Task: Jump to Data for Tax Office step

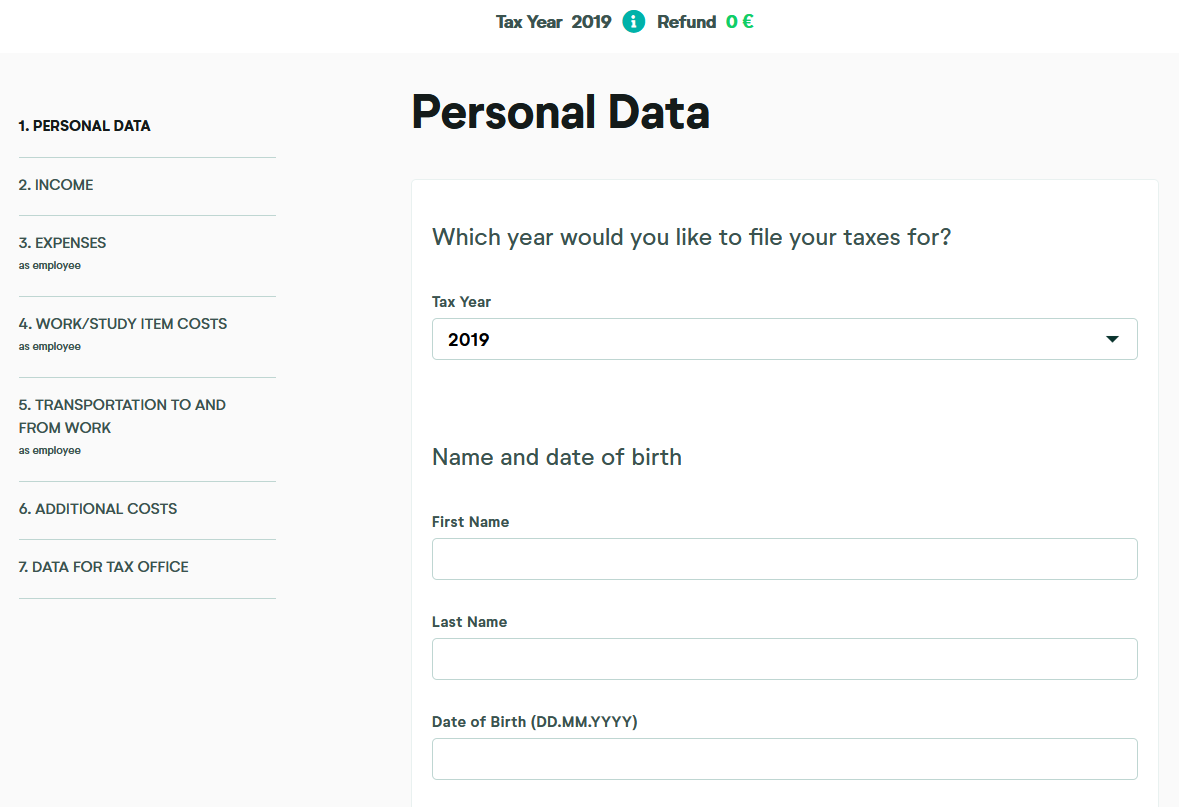Action: (104, 567)
